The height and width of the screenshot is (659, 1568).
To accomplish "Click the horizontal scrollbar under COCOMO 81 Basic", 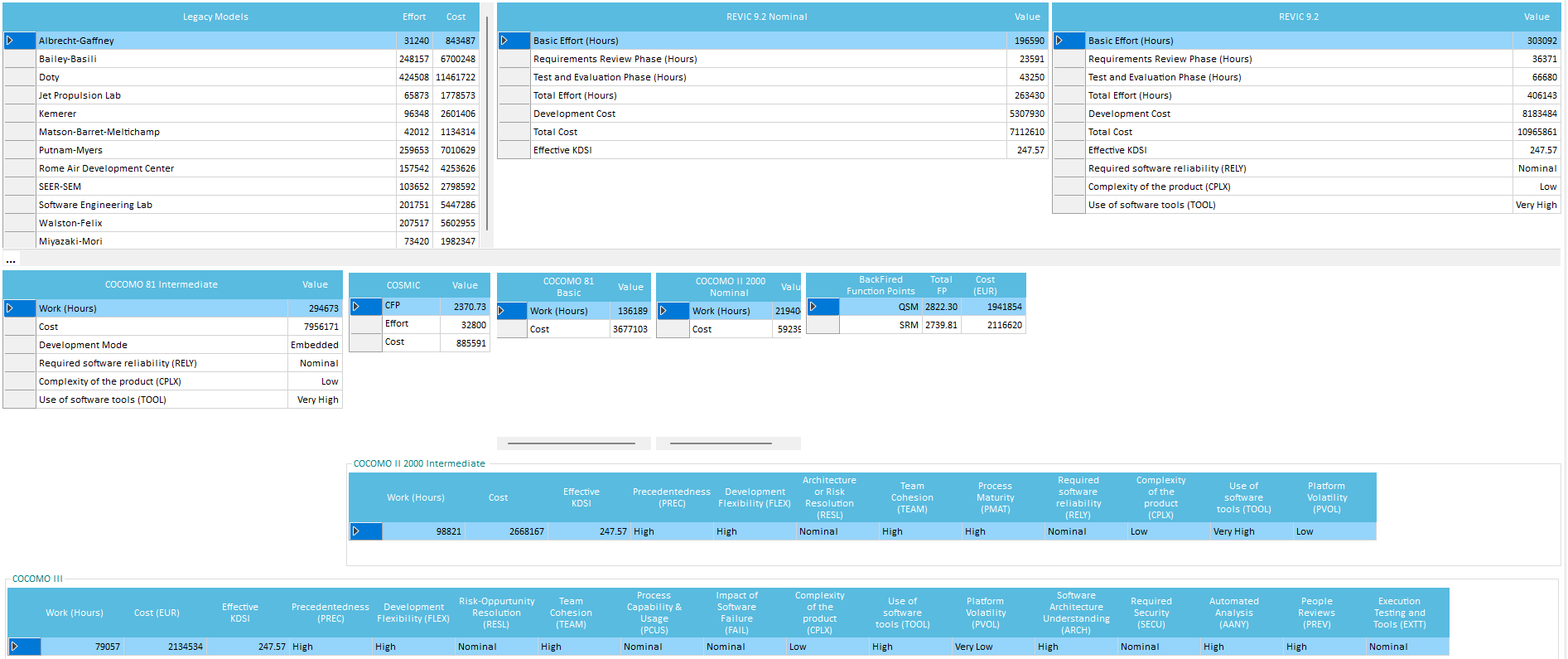I will coord(572,443).
